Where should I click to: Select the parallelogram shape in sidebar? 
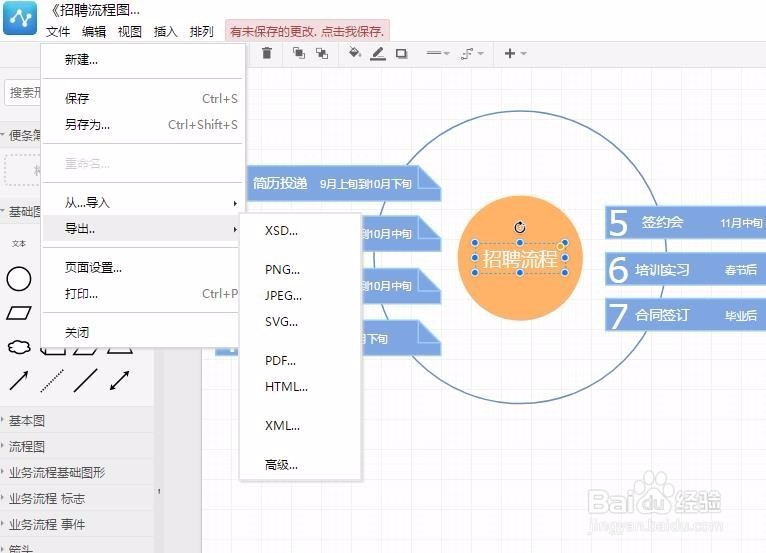[x=19, y=313]
